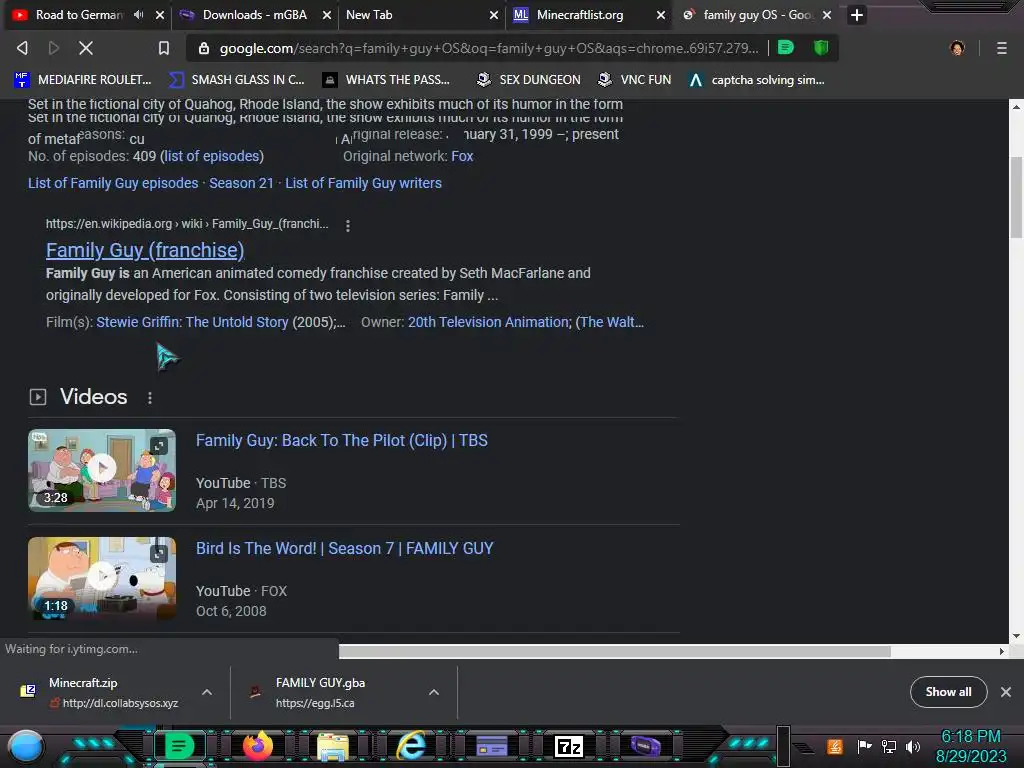Click the Show all downloads button
Viewport: 1024px width, 768px height.
[948, 692]
